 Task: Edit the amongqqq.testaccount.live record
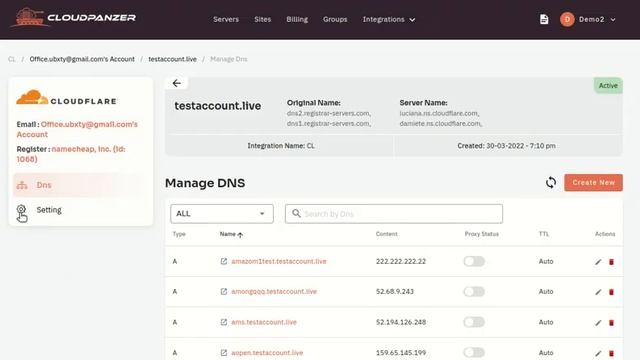[x=598, y=292]
